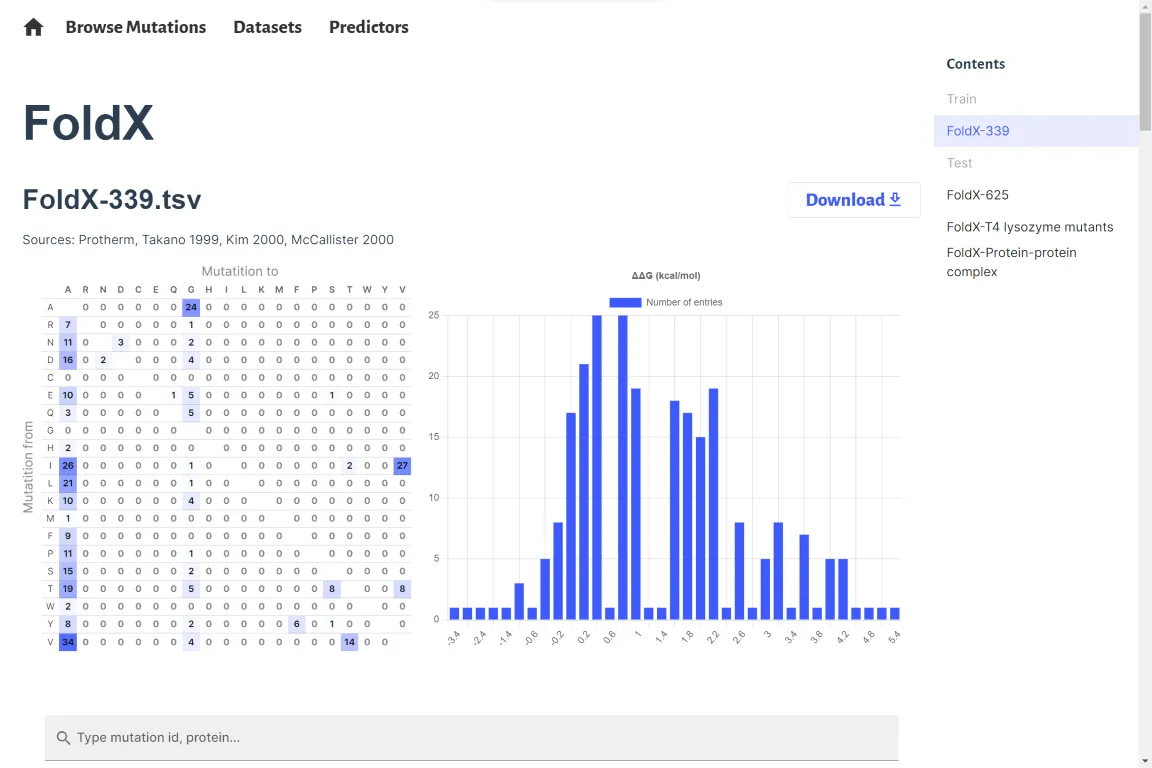Select matrix cell S to A value 15
1152x768 pixels.
[68, 571]
